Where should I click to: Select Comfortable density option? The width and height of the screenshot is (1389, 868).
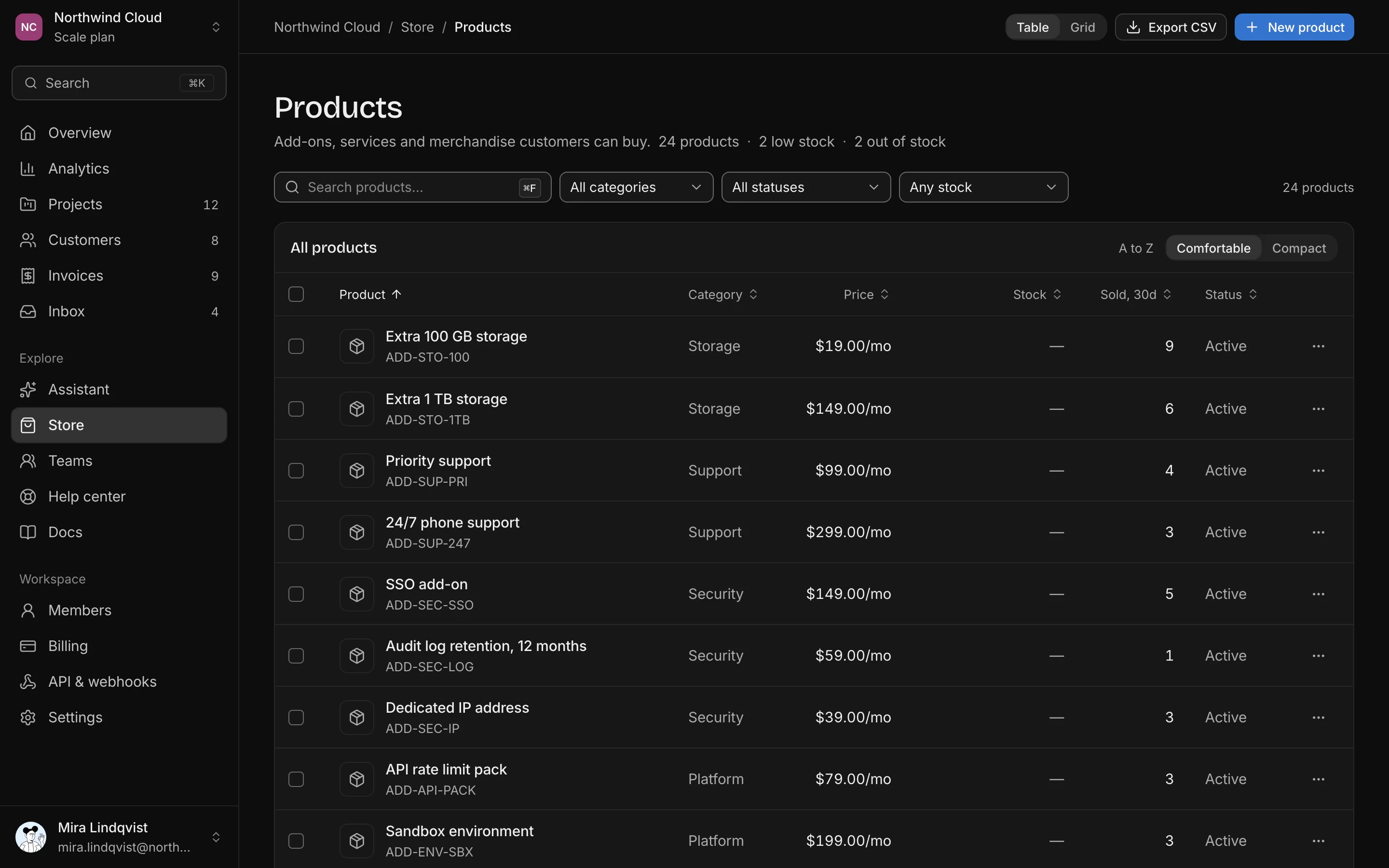click(x=1213, y=248)
